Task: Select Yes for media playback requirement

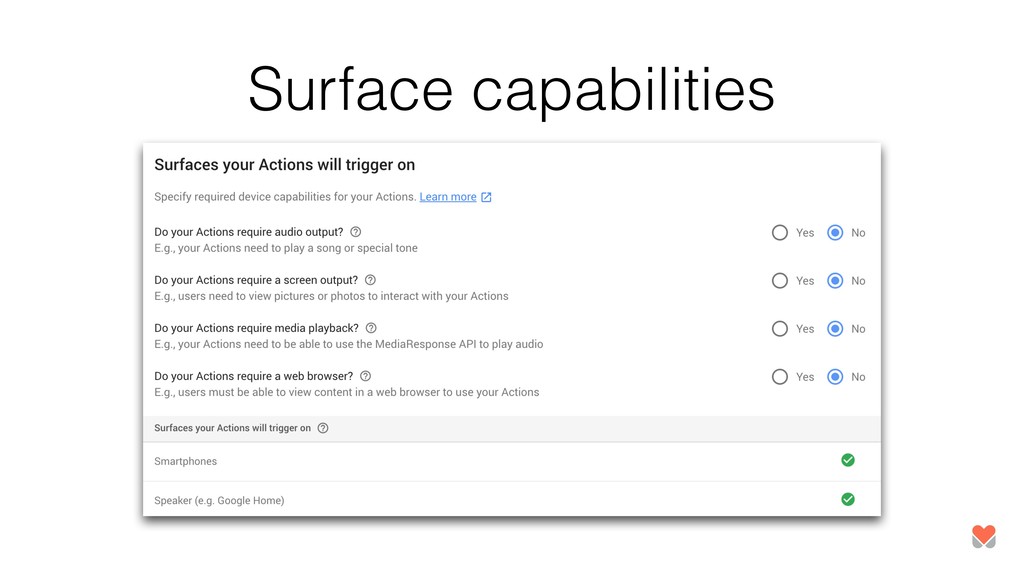Action: tap(780, 328)
